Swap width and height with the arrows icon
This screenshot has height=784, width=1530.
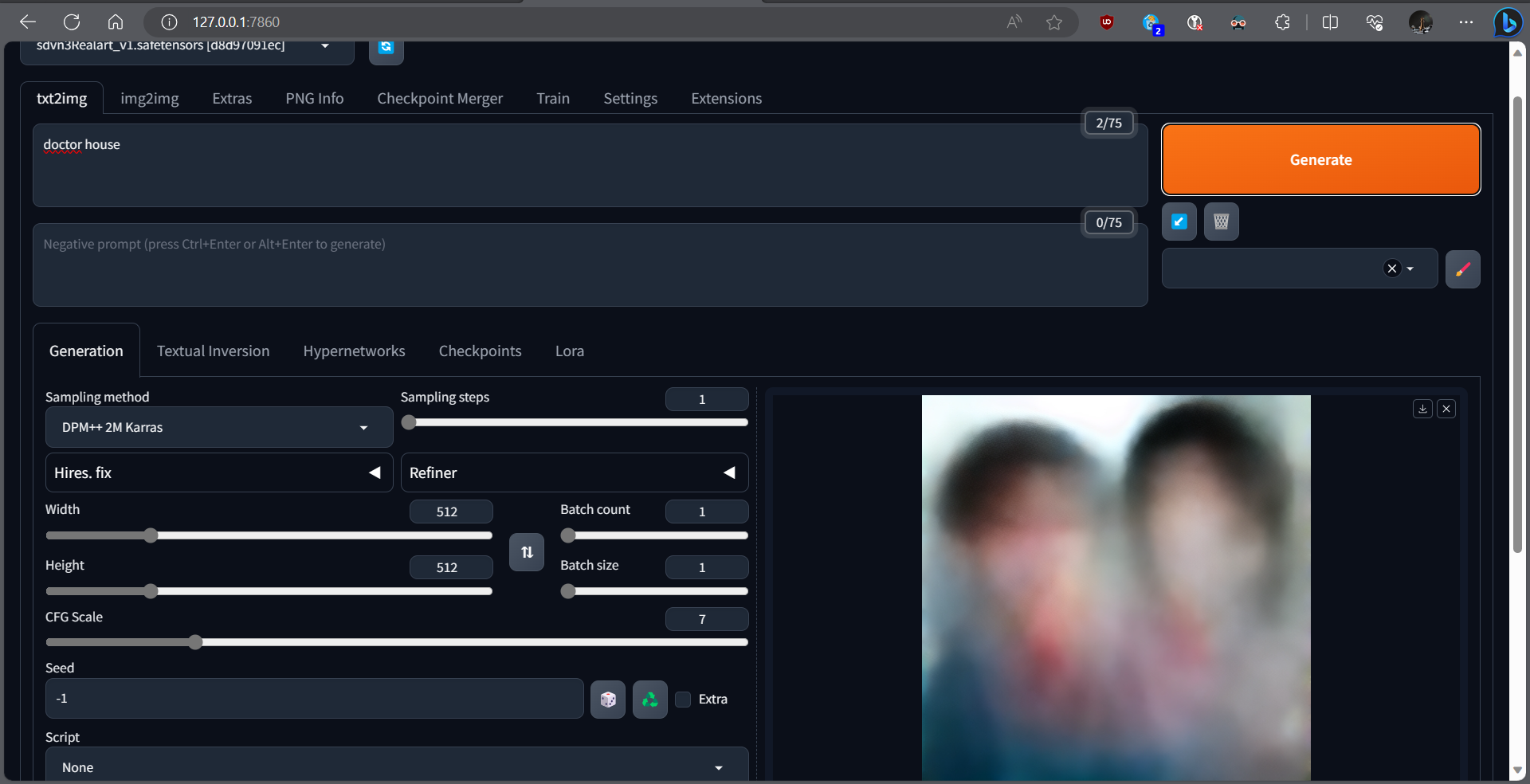click(526, 551)
